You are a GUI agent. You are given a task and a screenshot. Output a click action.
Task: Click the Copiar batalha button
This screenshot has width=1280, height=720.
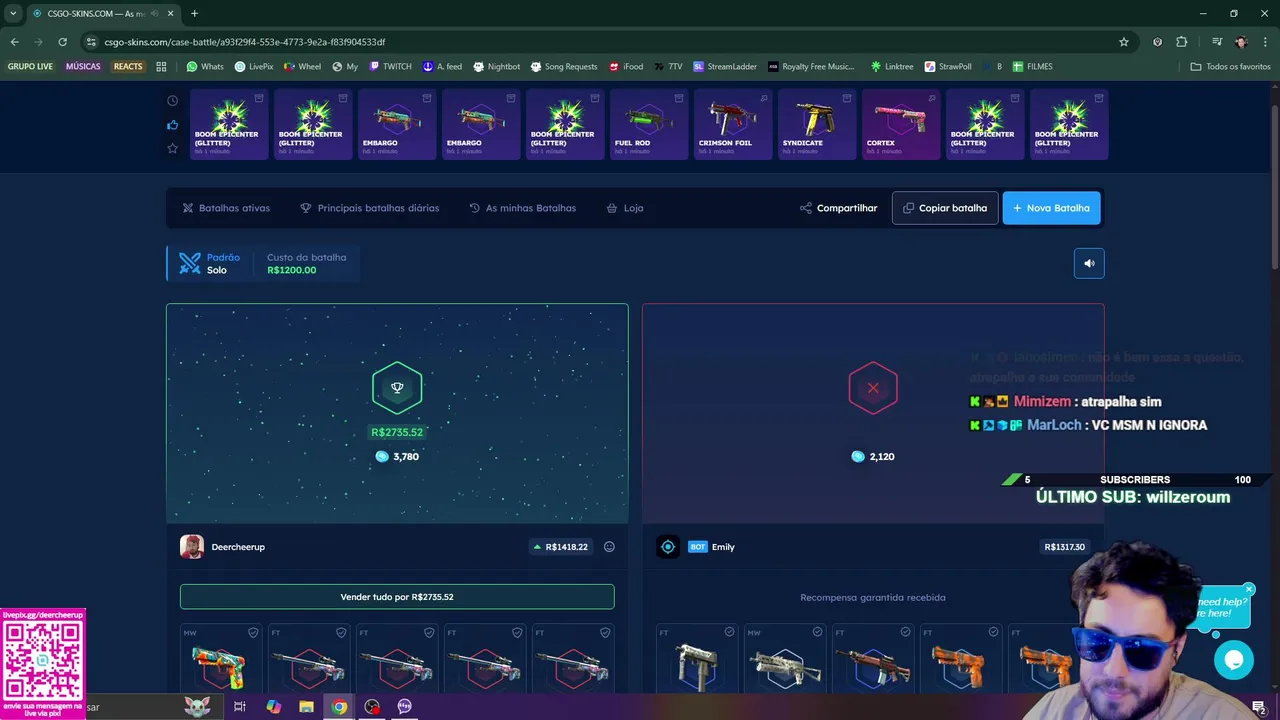pyautogui.click(x=945, y=208)
